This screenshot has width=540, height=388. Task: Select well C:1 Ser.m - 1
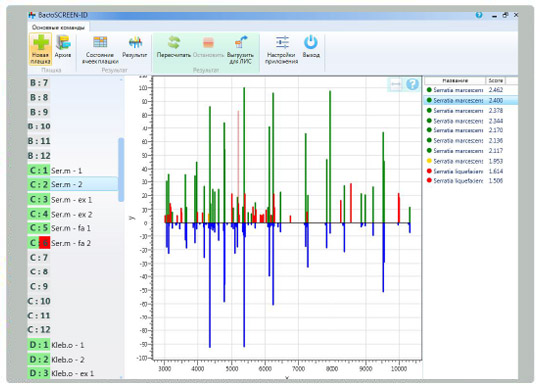click(73, 170)
